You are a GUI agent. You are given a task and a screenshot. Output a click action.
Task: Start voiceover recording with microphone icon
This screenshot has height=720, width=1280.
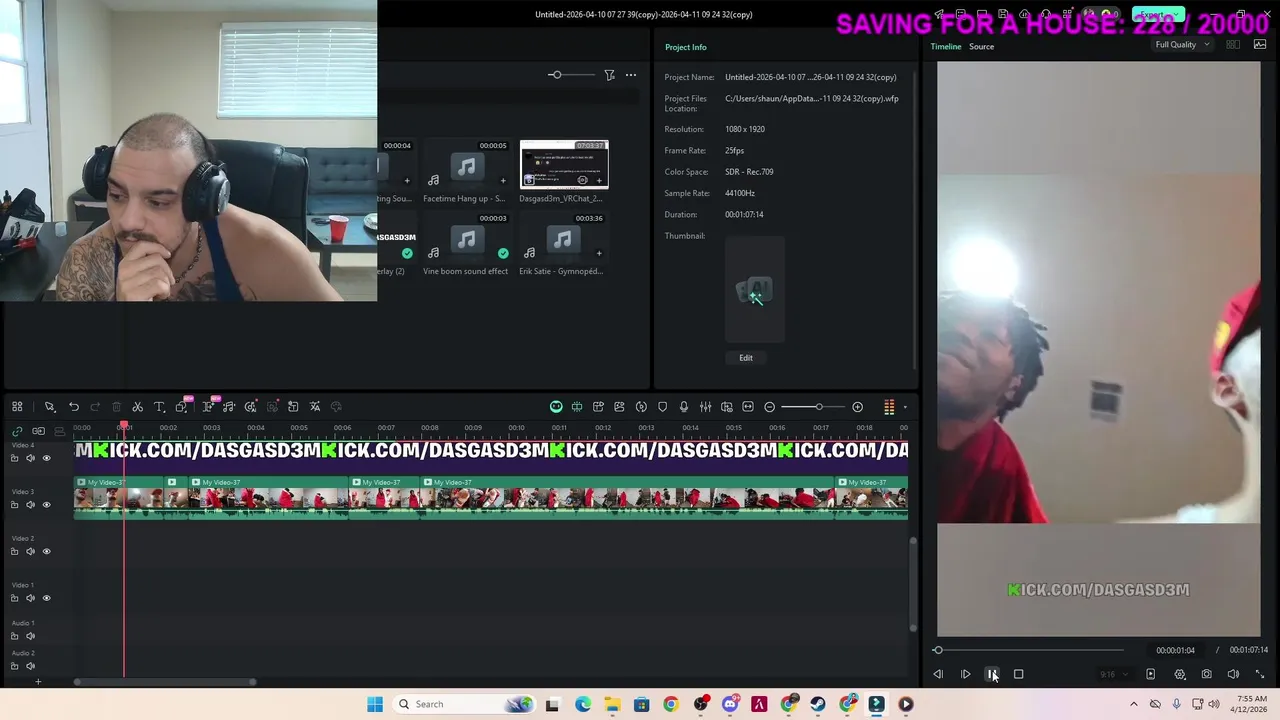tap(684, 407)
